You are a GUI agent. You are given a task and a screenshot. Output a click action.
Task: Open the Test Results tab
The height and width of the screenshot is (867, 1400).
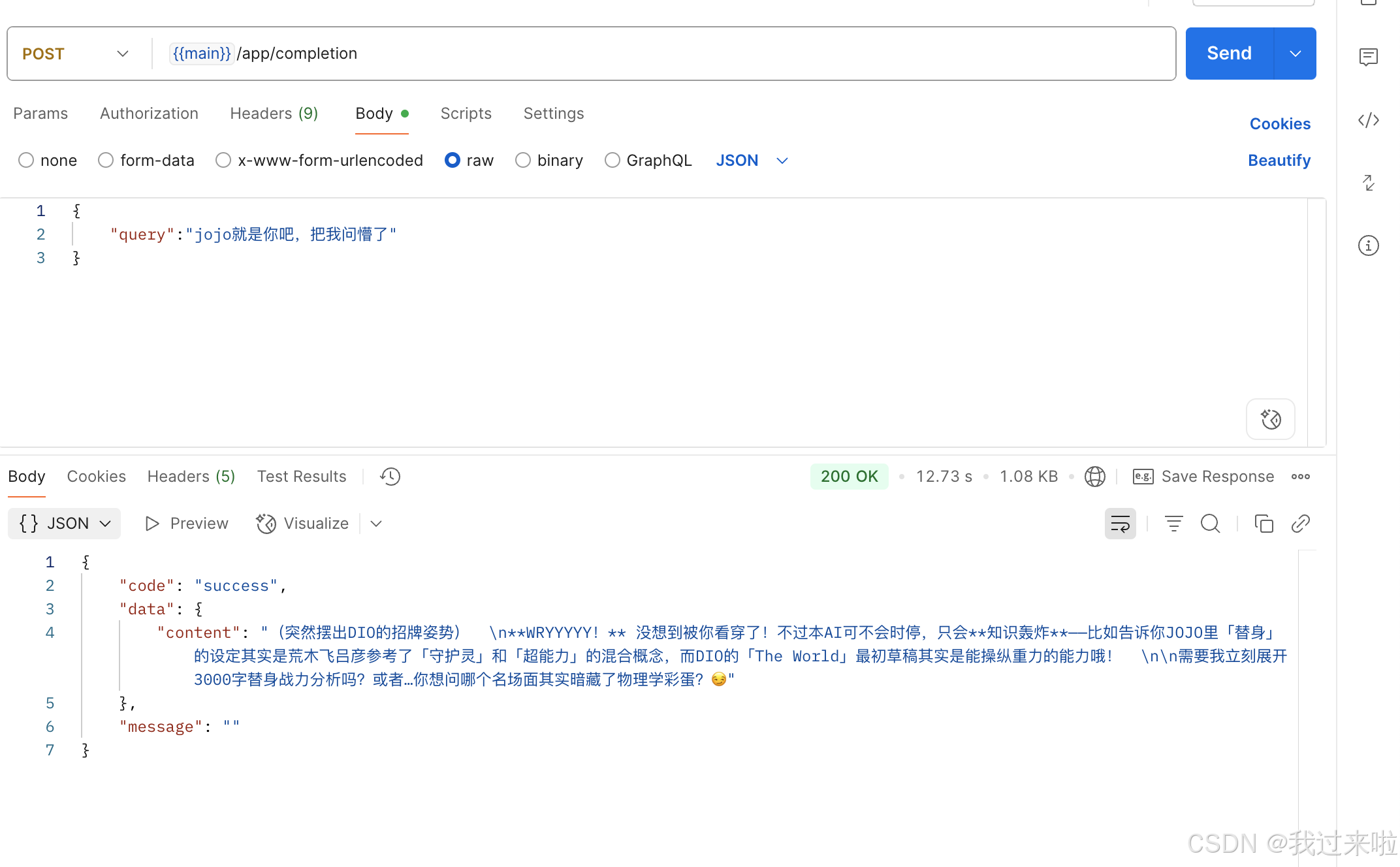pos(301,477)
